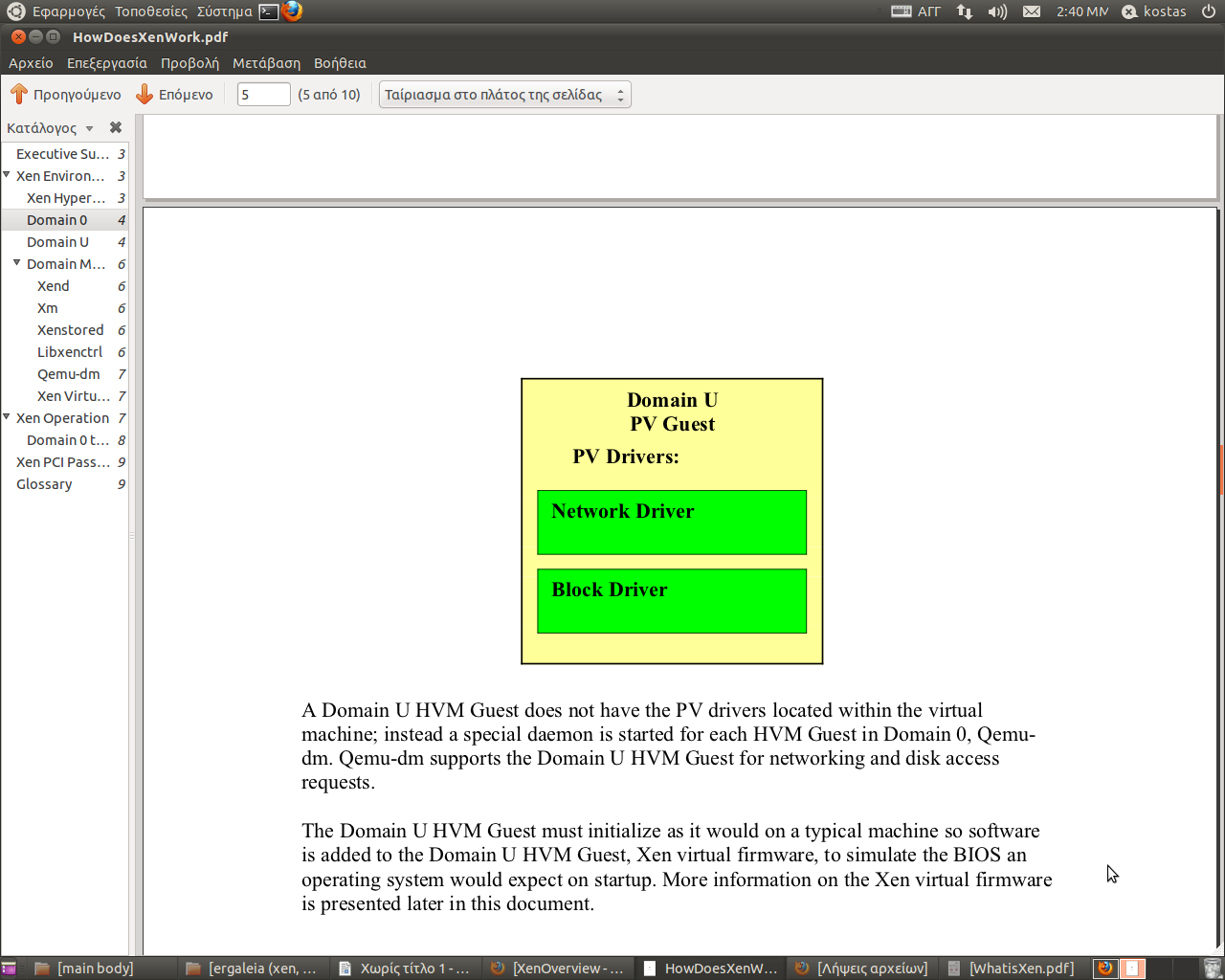Open the Βοήθεια menu

(x=340, y=63)
